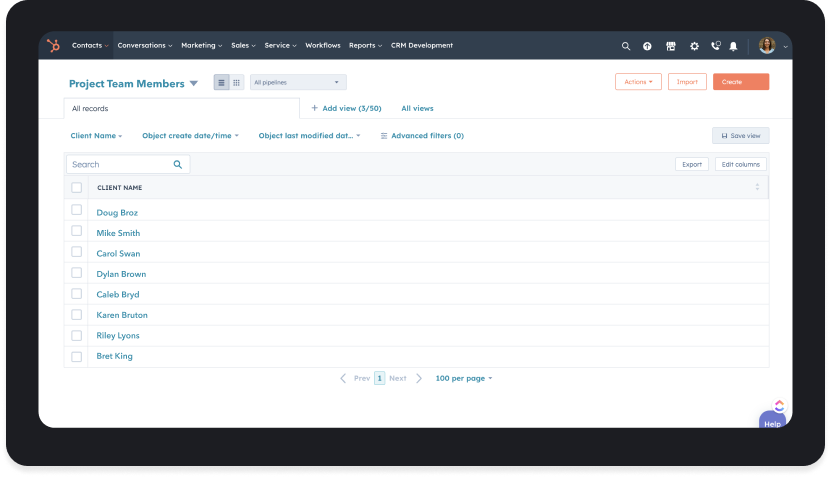Check the box for Doug Broz
The image size is (831, 478).
77,210
